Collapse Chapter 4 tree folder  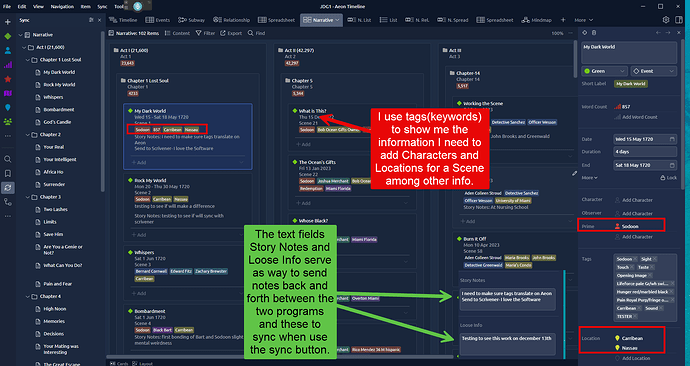(28, 296)
